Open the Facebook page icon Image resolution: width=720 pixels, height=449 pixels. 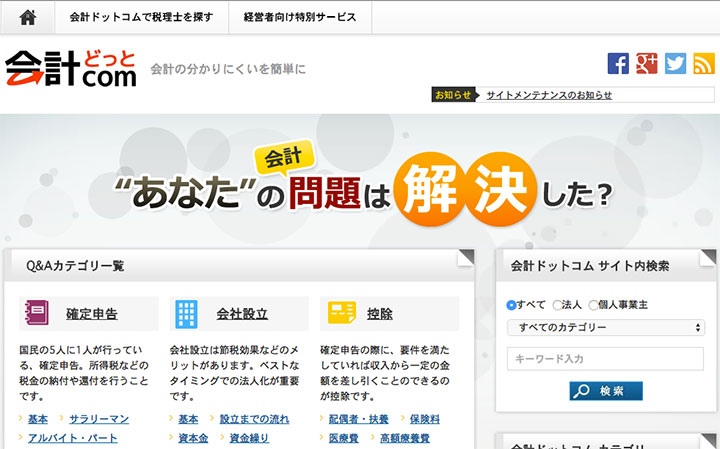tap(618, 63)
